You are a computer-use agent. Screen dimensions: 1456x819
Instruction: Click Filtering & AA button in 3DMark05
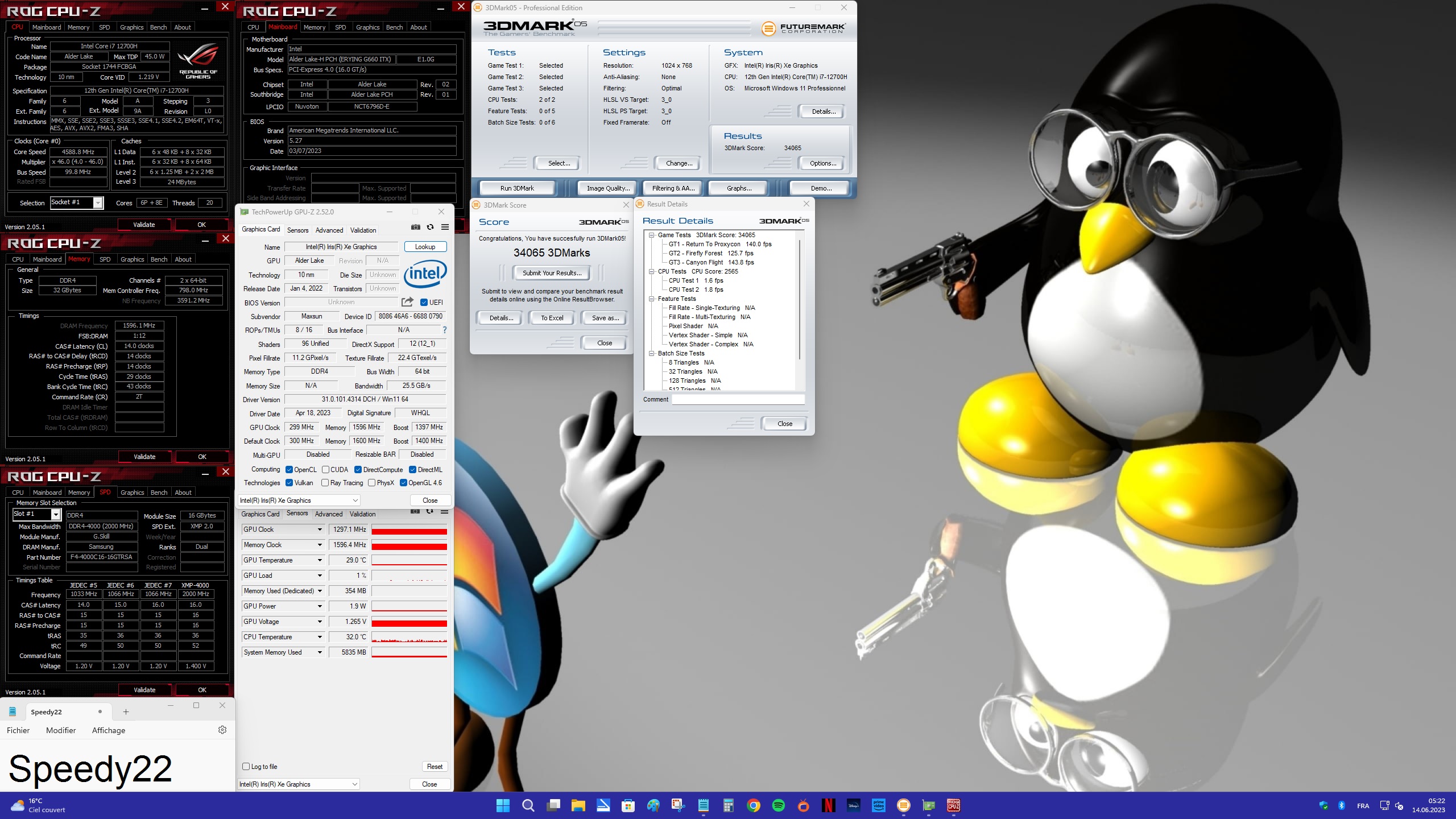[673, 188]
